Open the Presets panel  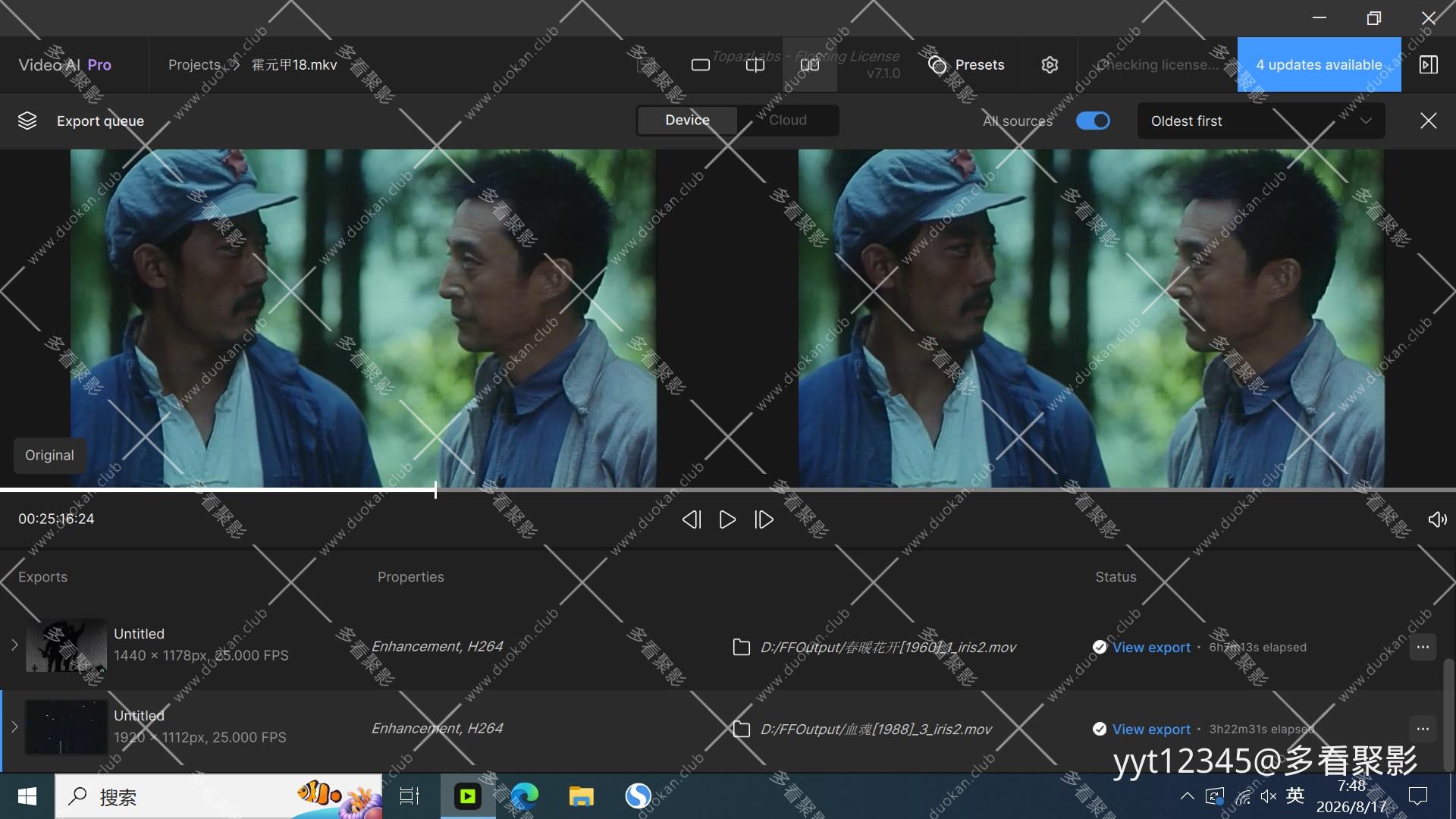(966, 65)
